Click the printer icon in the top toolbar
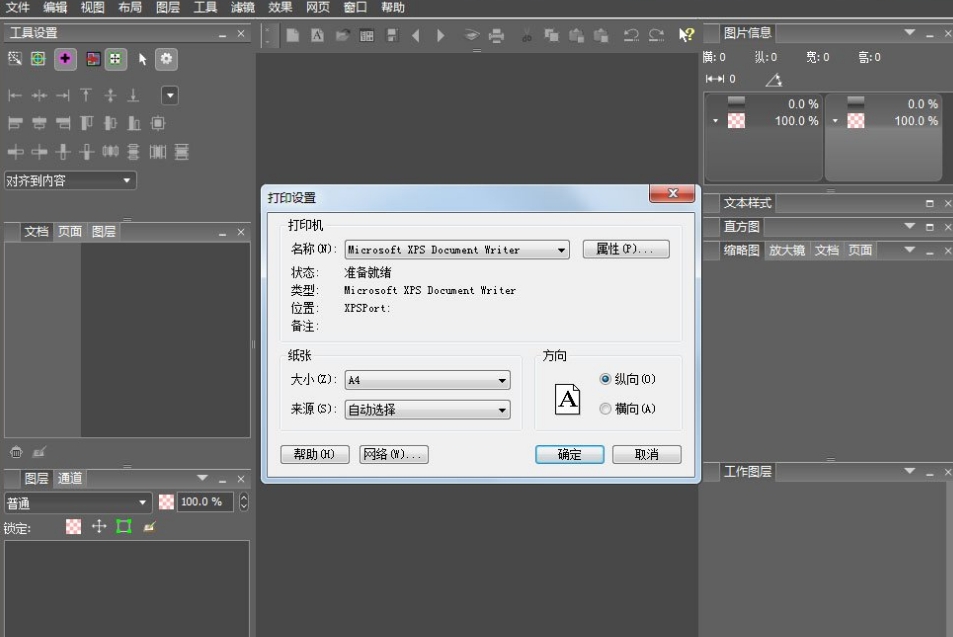953x637 pixels. tap(497, 36)
